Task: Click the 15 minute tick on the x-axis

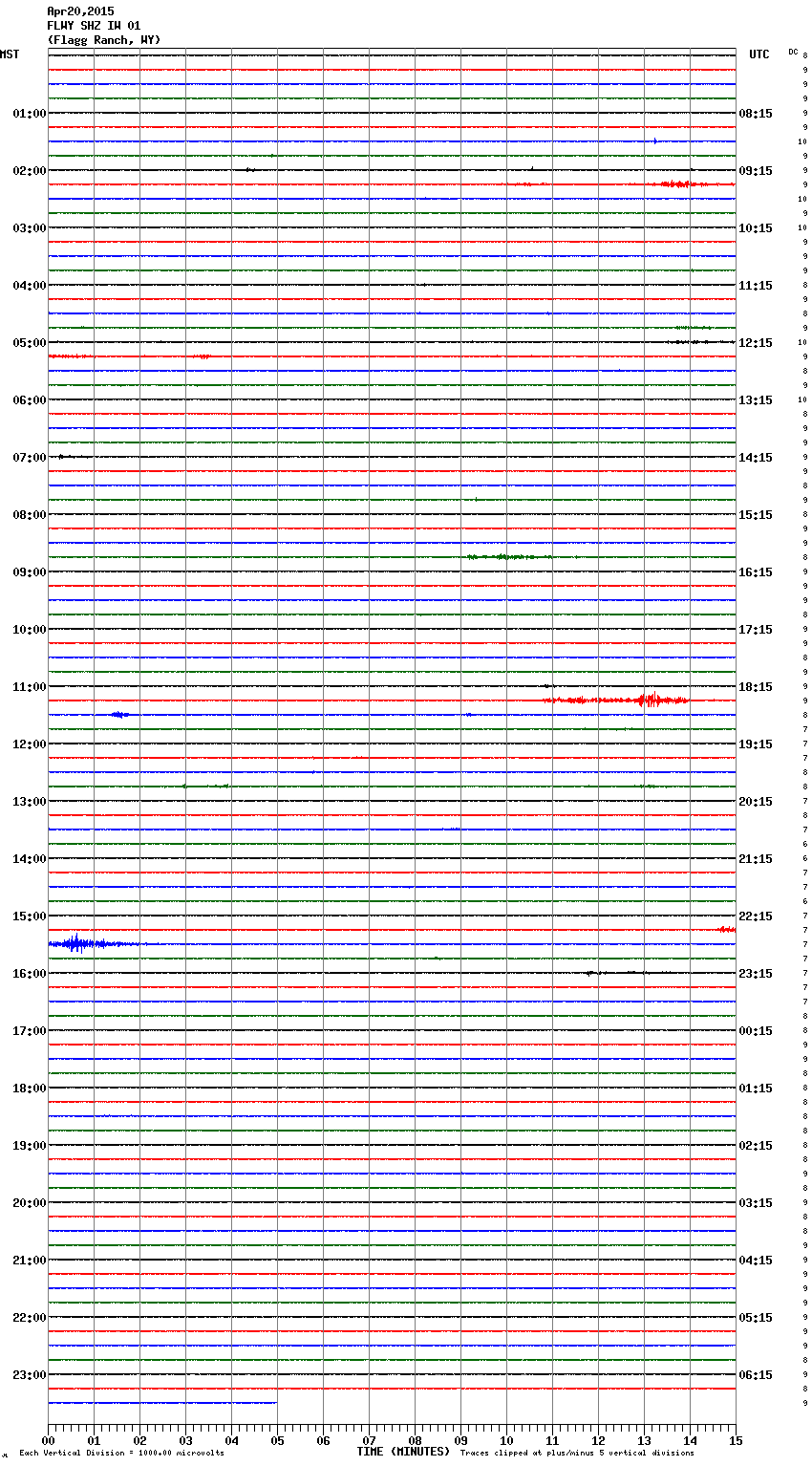Action: pos(735,1440)
